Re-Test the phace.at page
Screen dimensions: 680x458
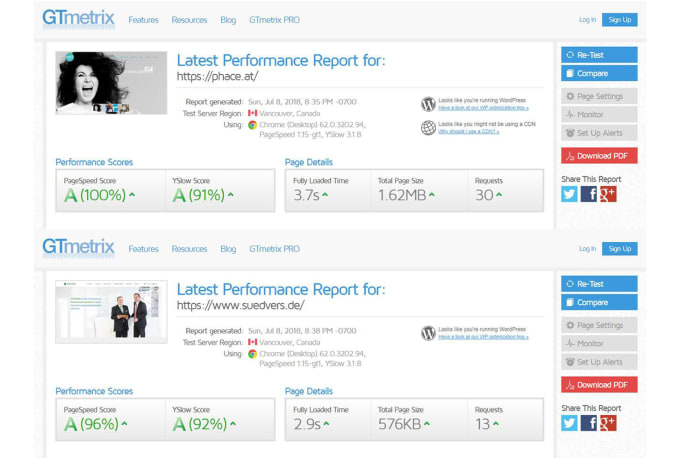pos(599,55)
